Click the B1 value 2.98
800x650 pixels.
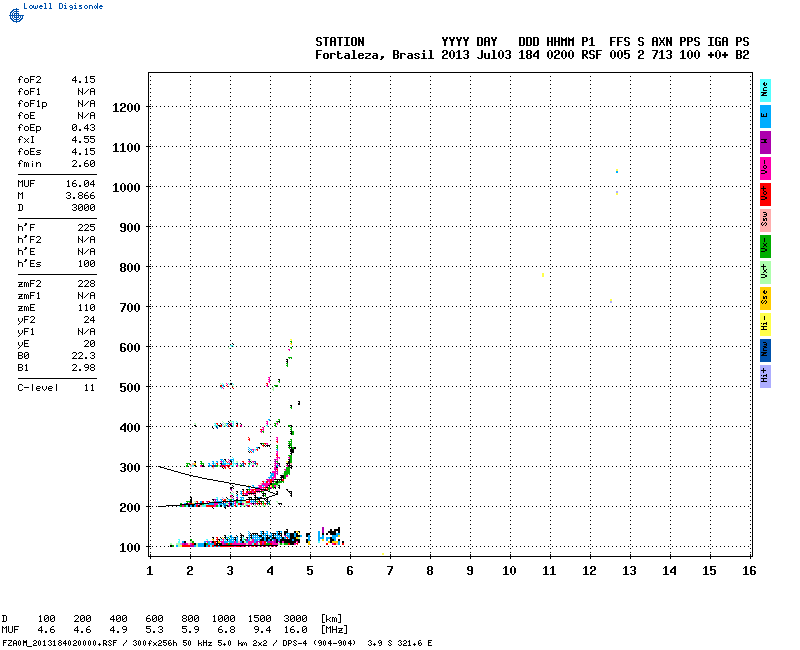tap(83, 368)
